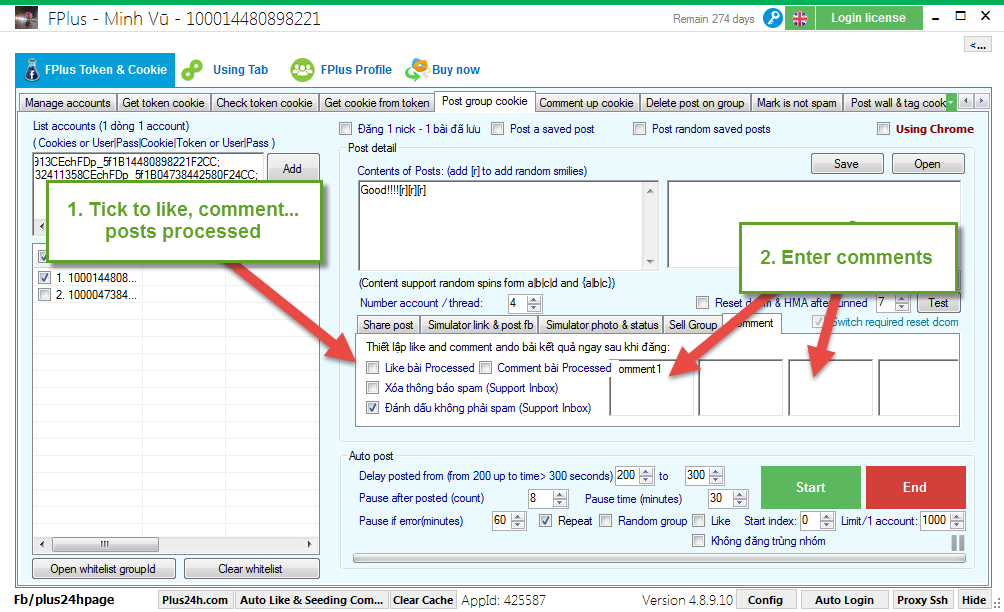Tick 'Like bài Processed' checkbox
Viewport: 1004px width, 612px height.
372,367
